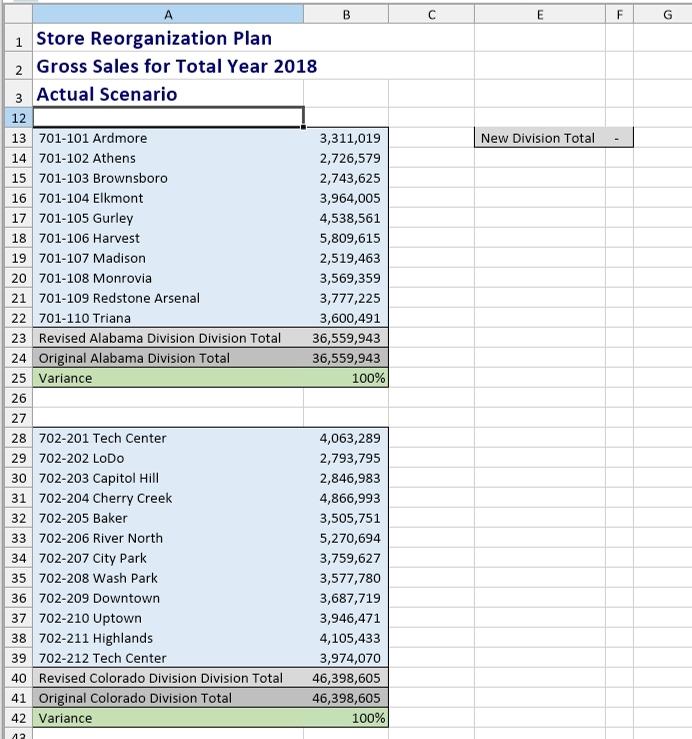Click '701-102 Athens' cell
692x739 pixels.
pos(168,158)
